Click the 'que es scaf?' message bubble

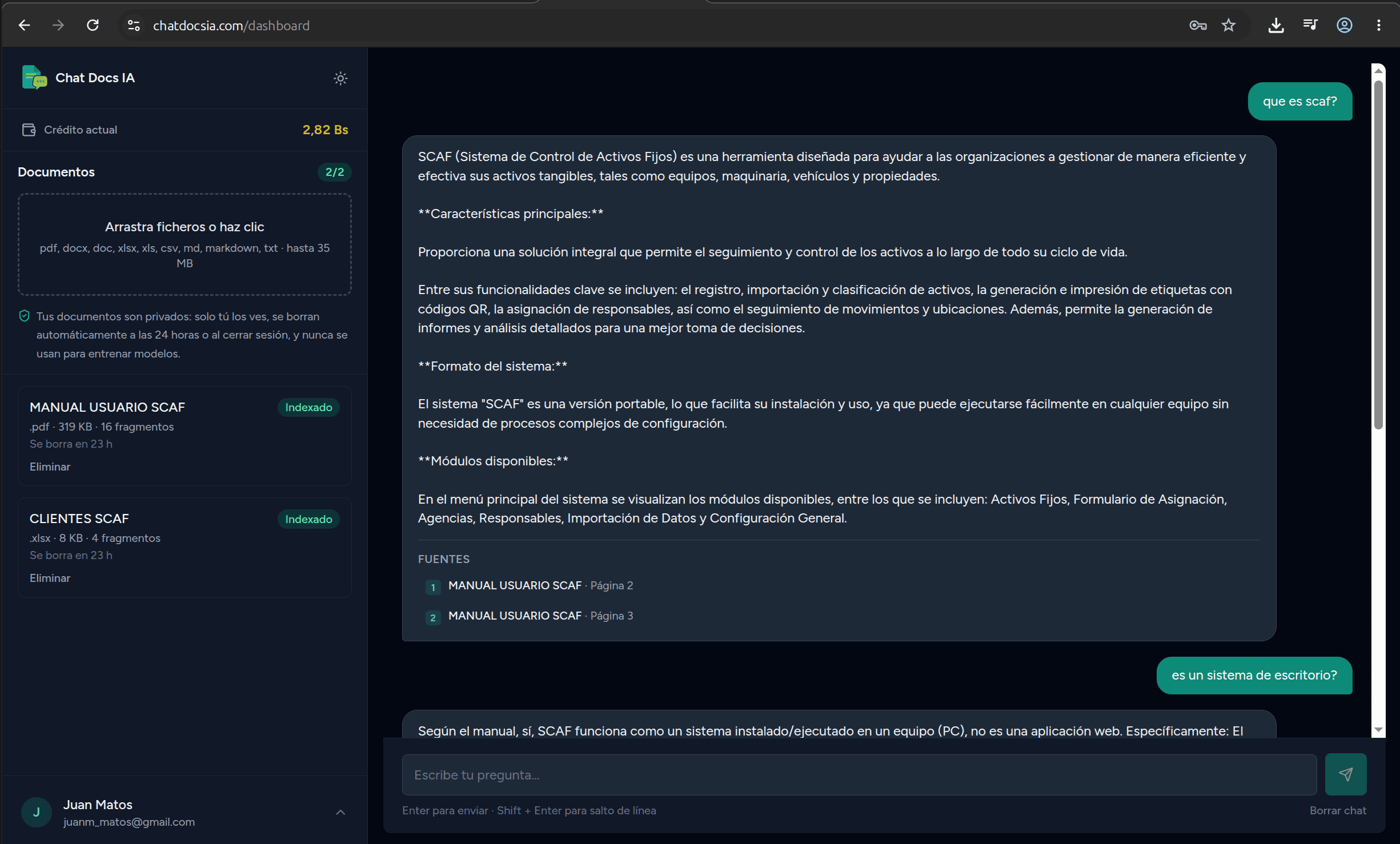tap(1300, 102)
